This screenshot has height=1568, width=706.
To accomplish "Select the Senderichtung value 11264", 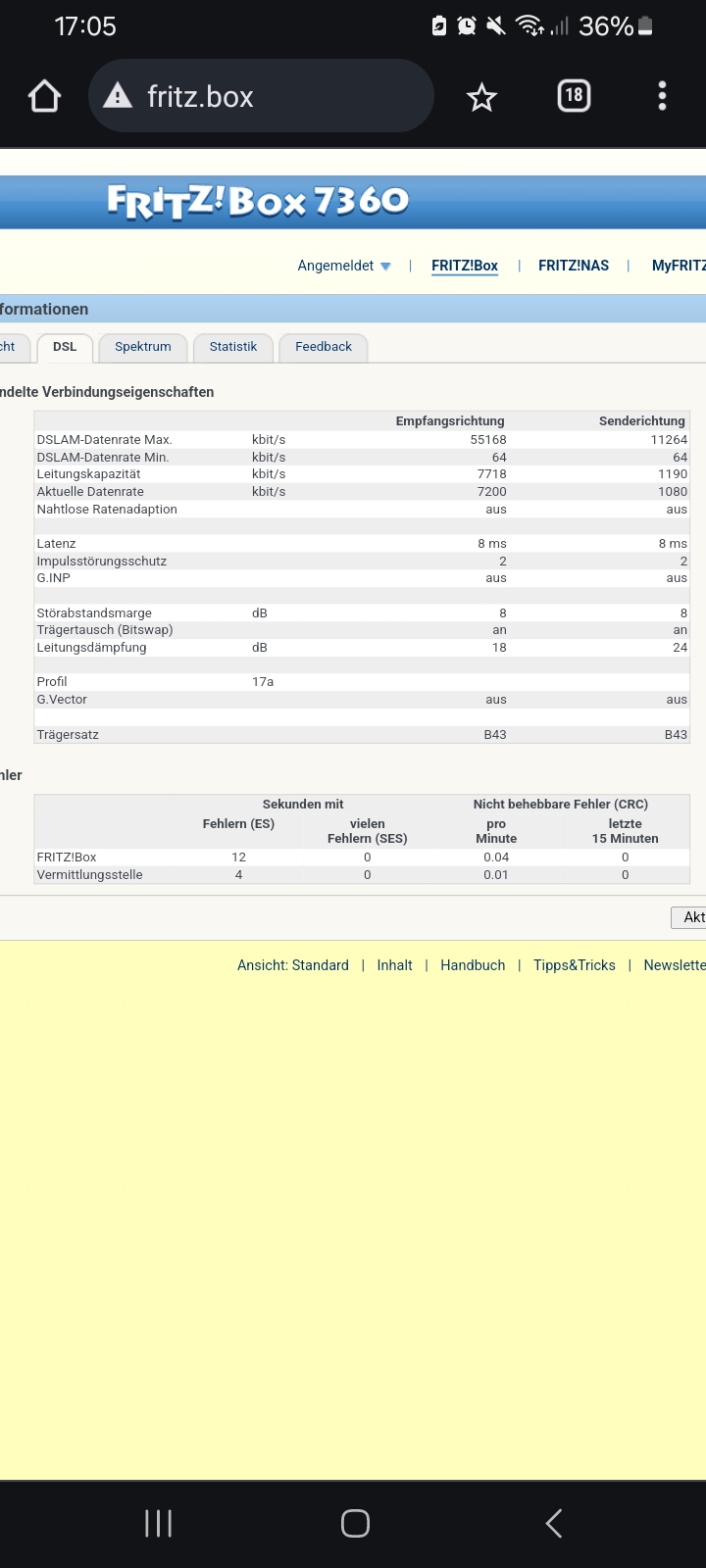I will (669, 440).
